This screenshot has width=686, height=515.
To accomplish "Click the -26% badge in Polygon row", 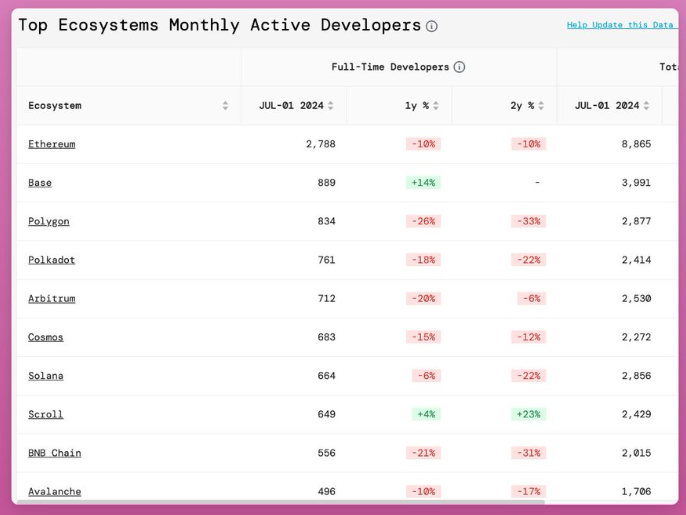I will click(x=423, y=221).
